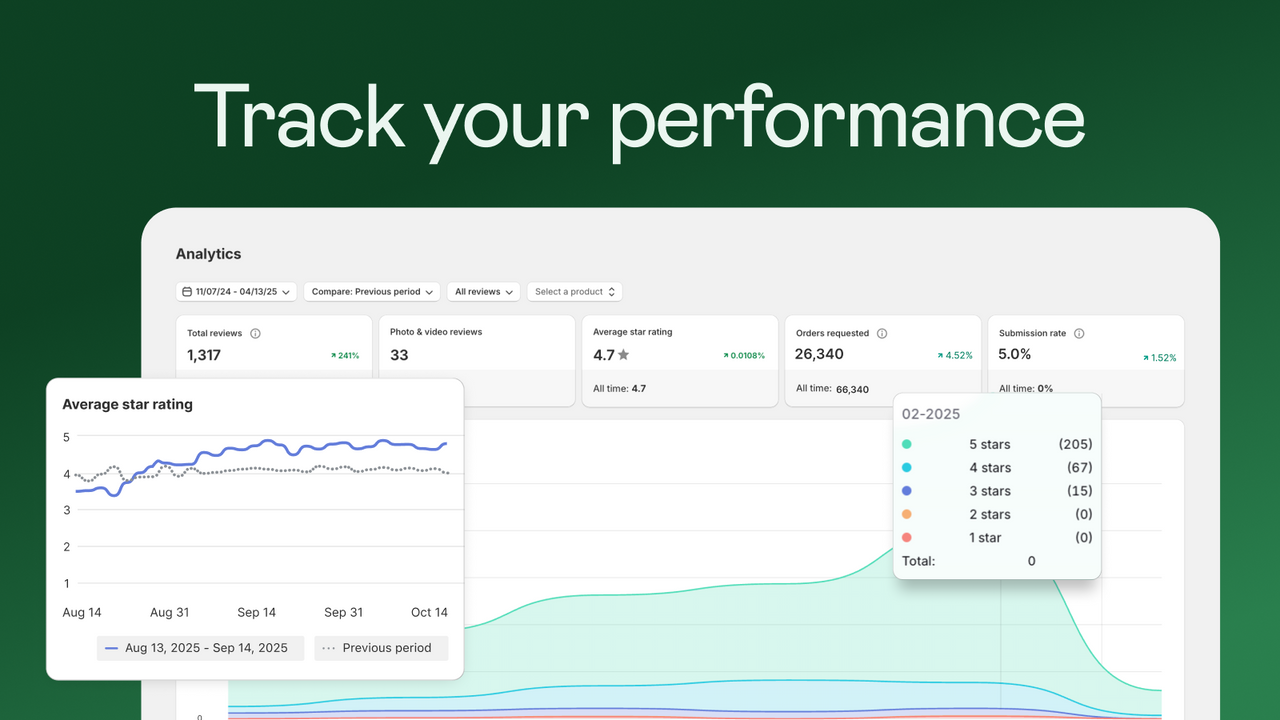Open the 11/07/24 - 04/13/25 date range picker
The width and height of the screenshot is (1280, 720).
point(237,292)
